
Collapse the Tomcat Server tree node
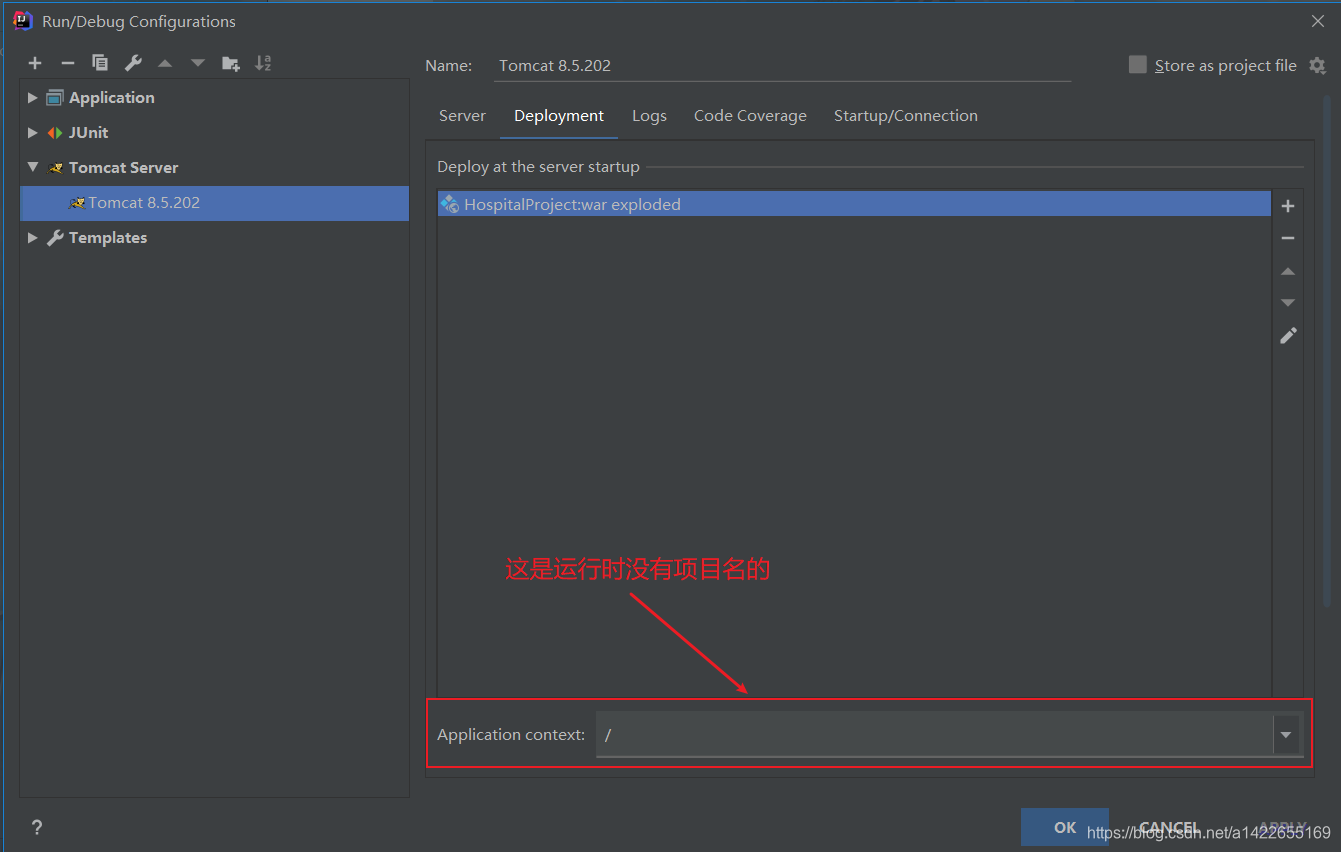tap(33, 168)
